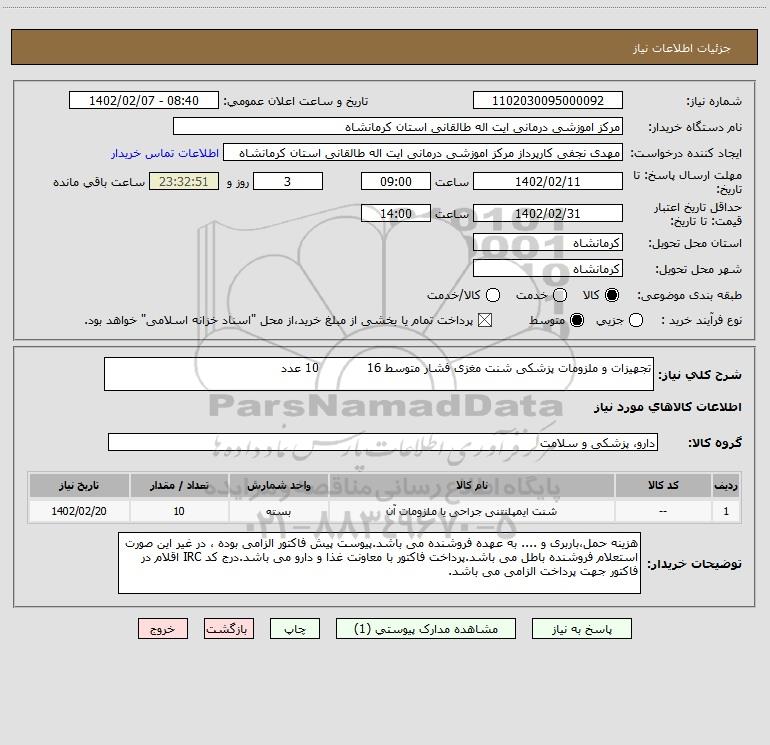
Task: Click the نام کالا column header
Action: tap(471, 485)
